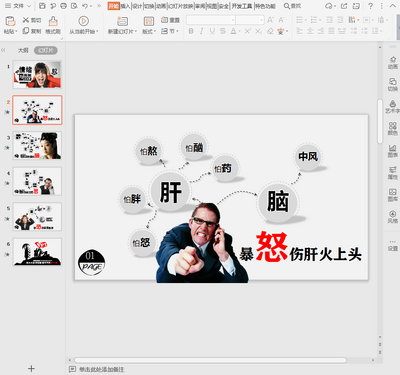Viewport: 400px width, 375px height.
Task: Switch slide pane to Outline (大纲) view
Action: pyautogui.click(x=23, y=50)
